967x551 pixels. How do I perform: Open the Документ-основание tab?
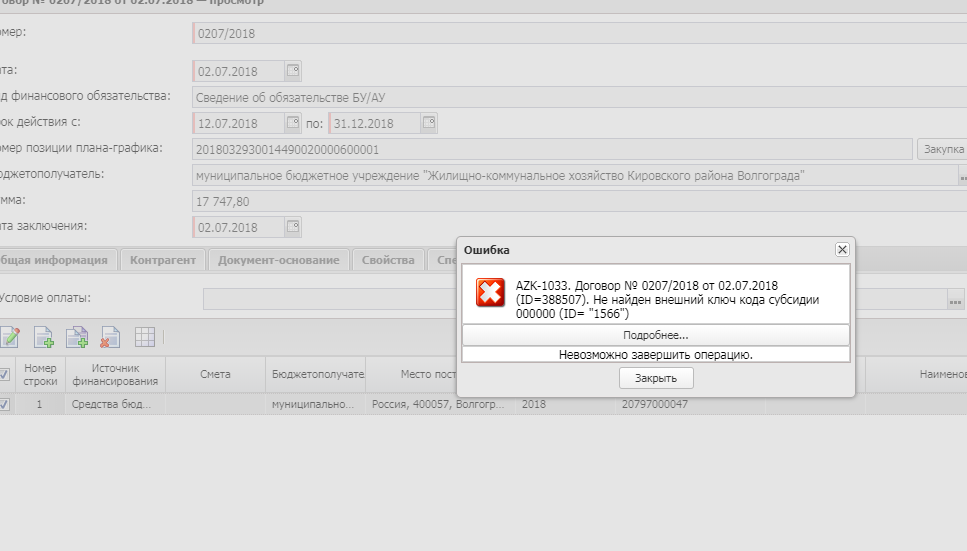279,260
